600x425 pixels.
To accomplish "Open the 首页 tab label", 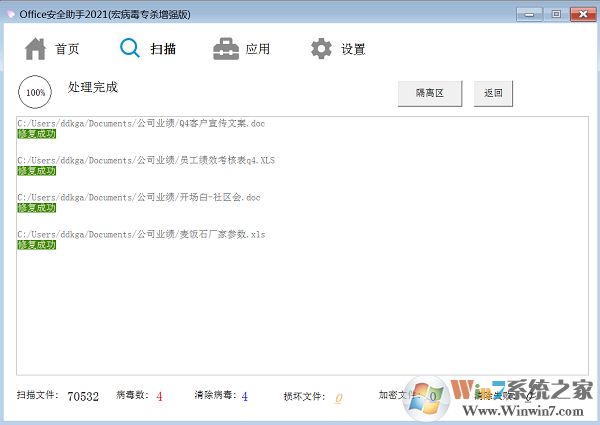I will tap(67, 49).
